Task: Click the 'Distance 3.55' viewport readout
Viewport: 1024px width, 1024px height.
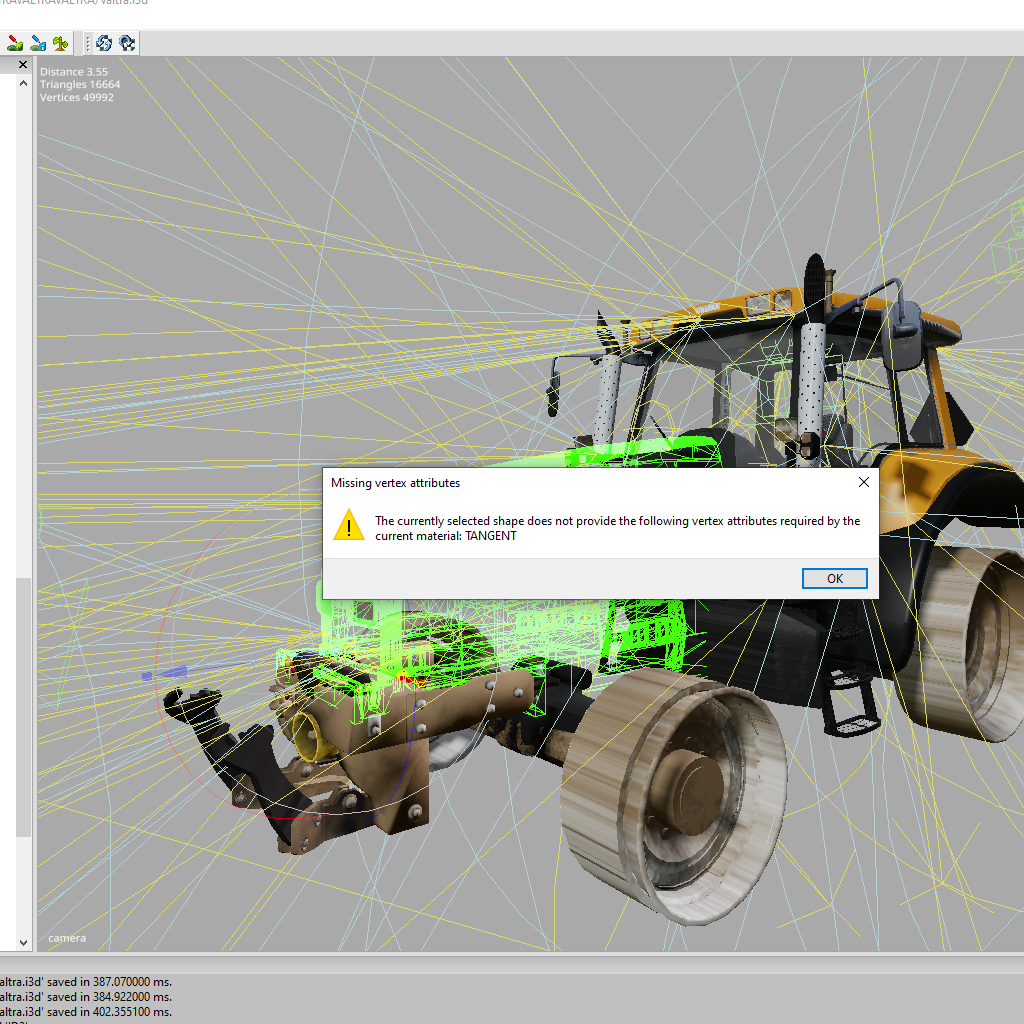Action: pyautogui.click(x=74, y=72)
